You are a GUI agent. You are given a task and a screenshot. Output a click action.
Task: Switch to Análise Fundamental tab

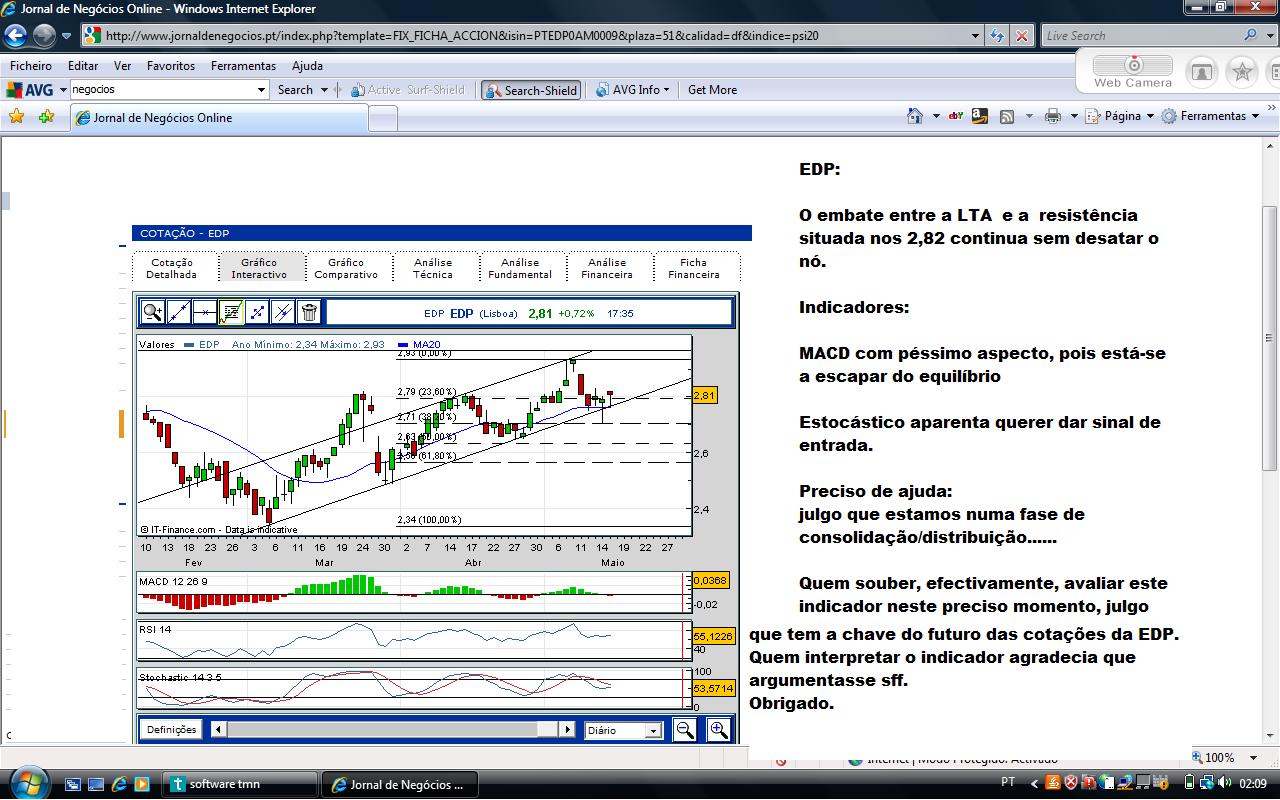point(520,268)
